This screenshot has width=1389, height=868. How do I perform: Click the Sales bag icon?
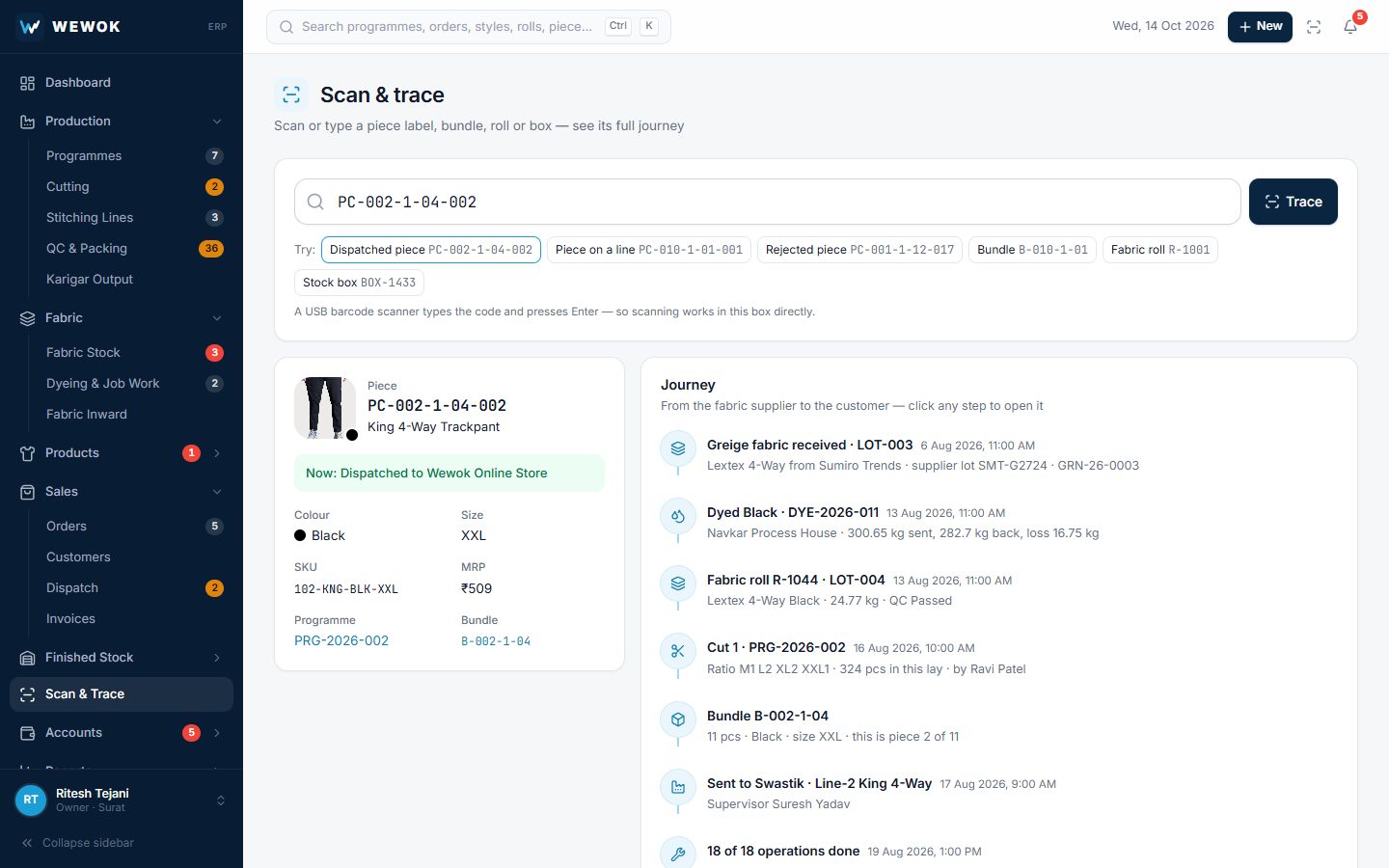27,492
